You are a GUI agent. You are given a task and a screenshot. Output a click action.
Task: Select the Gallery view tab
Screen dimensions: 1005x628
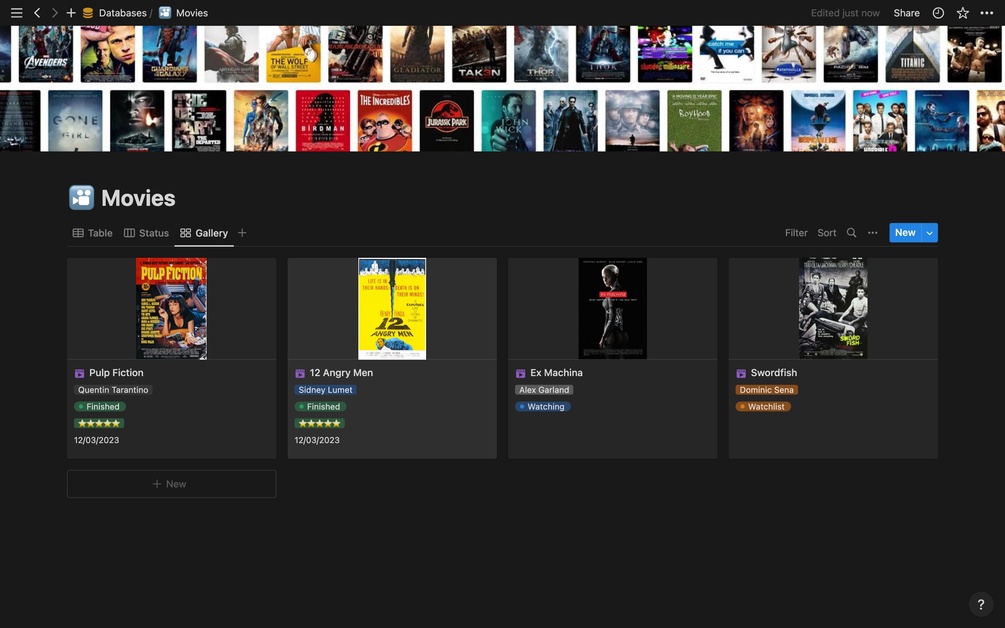pos(204,233)
